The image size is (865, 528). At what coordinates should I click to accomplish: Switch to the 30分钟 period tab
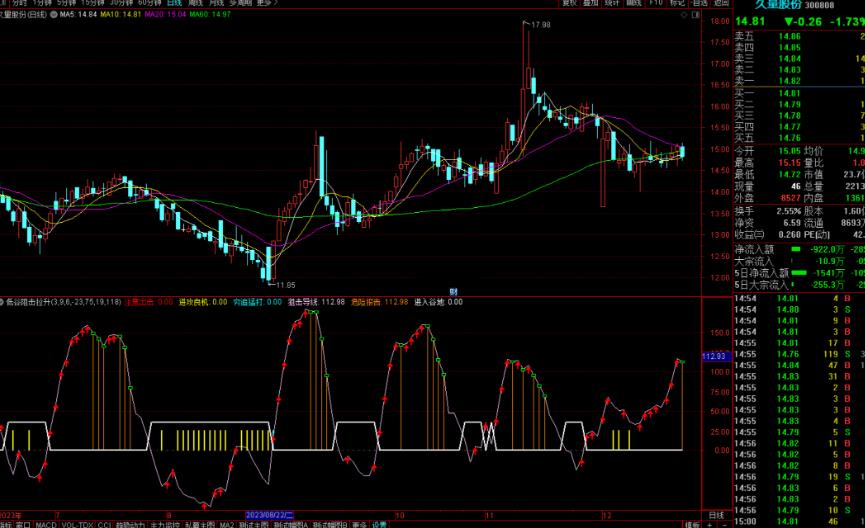[x=122, y=3]
